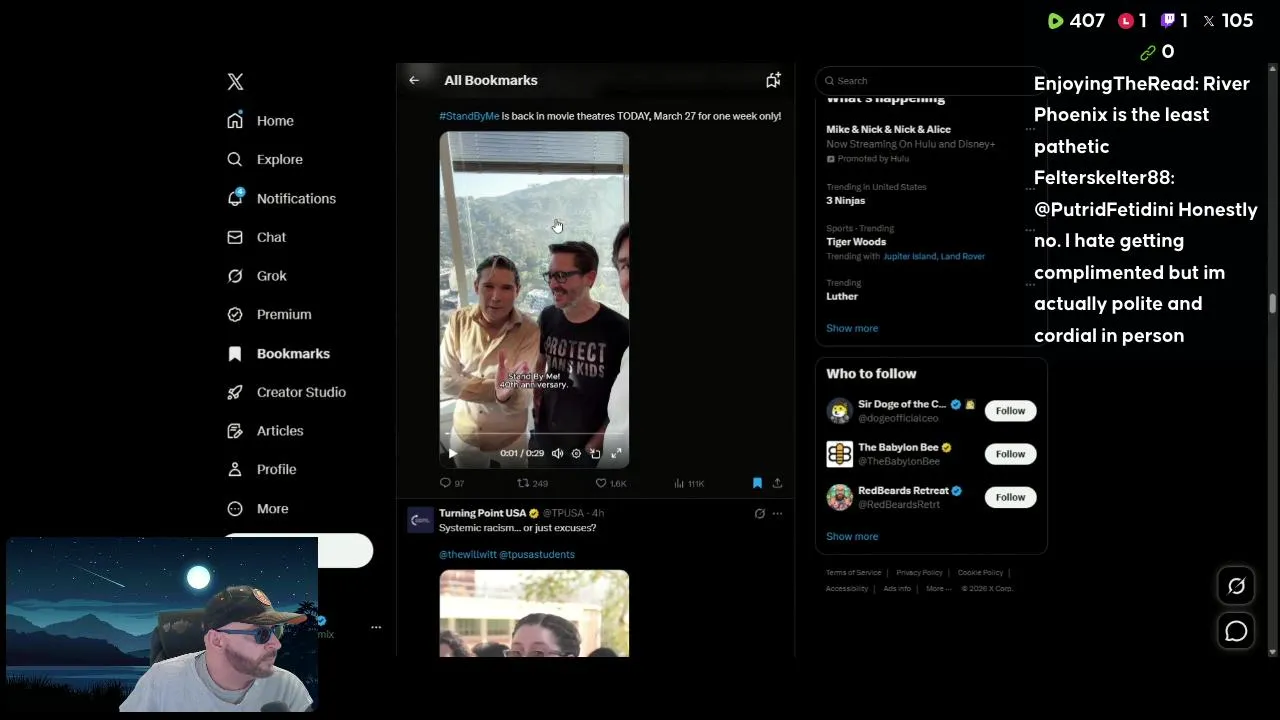Open @tpusastudents mention link
This screenshot has height=720, width=1280.
[x=537, y=554]
